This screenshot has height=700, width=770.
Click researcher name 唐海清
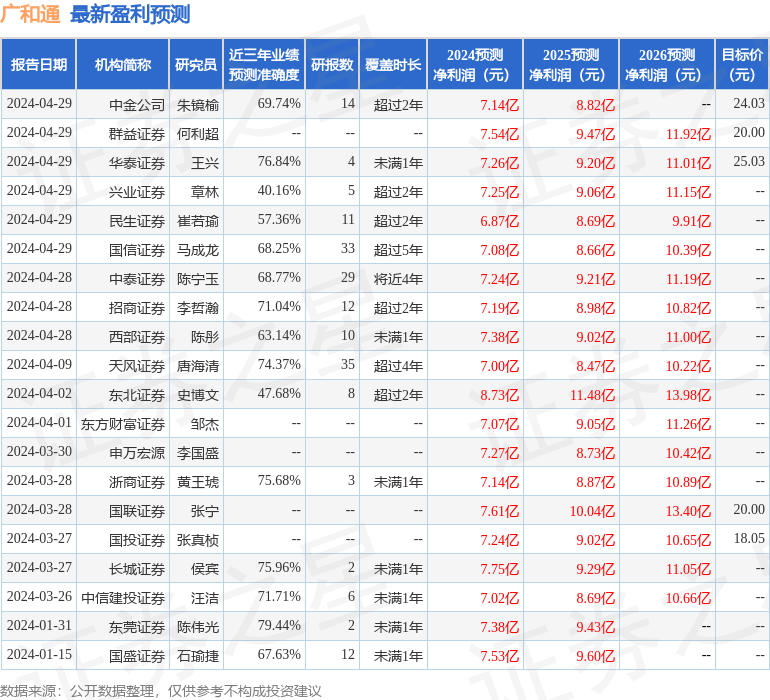(198, 365)
